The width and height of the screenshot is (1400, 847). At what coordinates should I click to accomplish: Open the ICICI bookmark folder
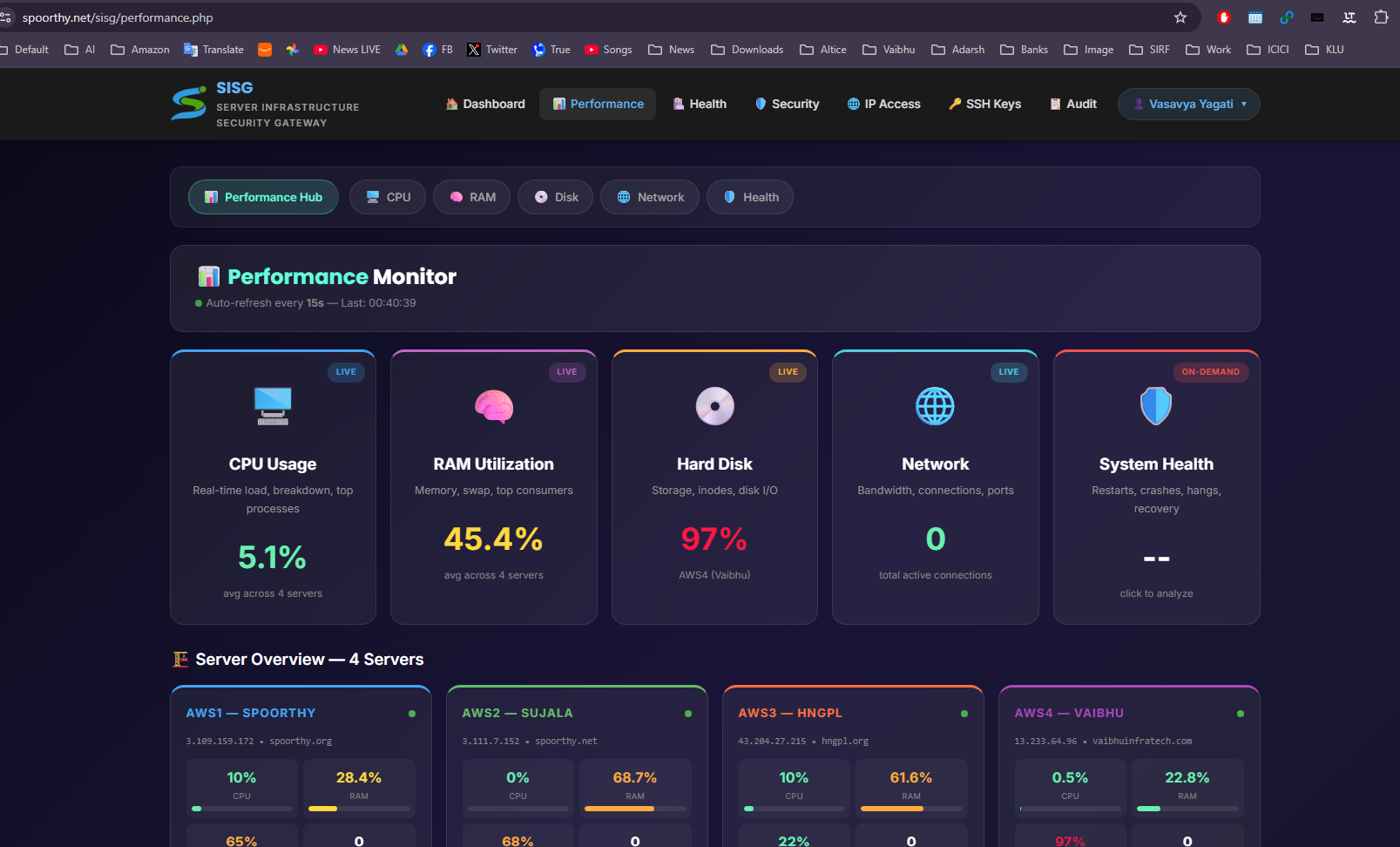coord(1268,50)
